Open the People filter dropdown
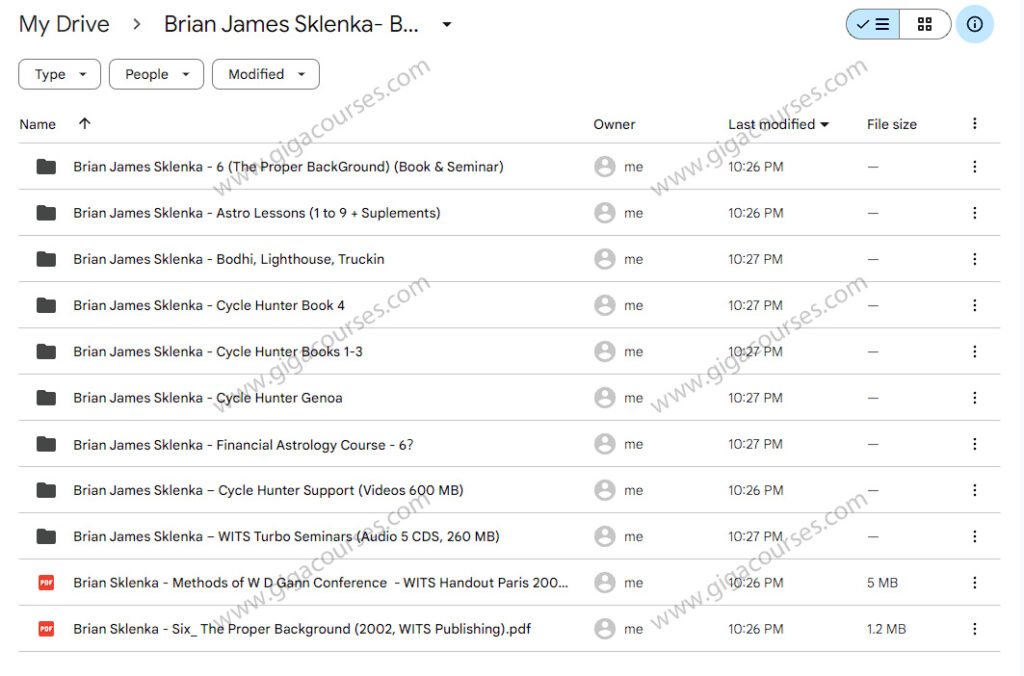The height and width of the screenshot is (676, 1024). (x=156, y=74)
